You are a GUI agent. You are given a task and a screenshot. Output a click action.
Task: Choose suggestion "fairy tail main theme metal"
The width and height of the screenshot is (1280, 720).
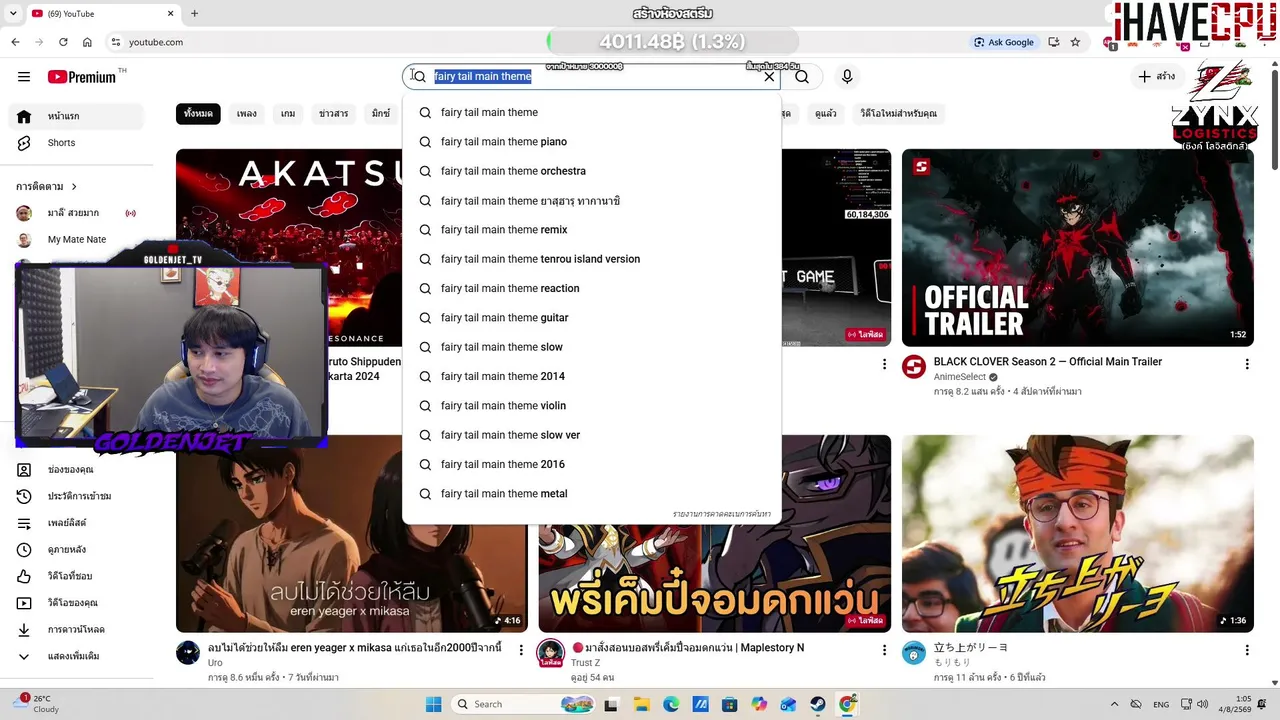pyautogui.click(x=591, y=494)
